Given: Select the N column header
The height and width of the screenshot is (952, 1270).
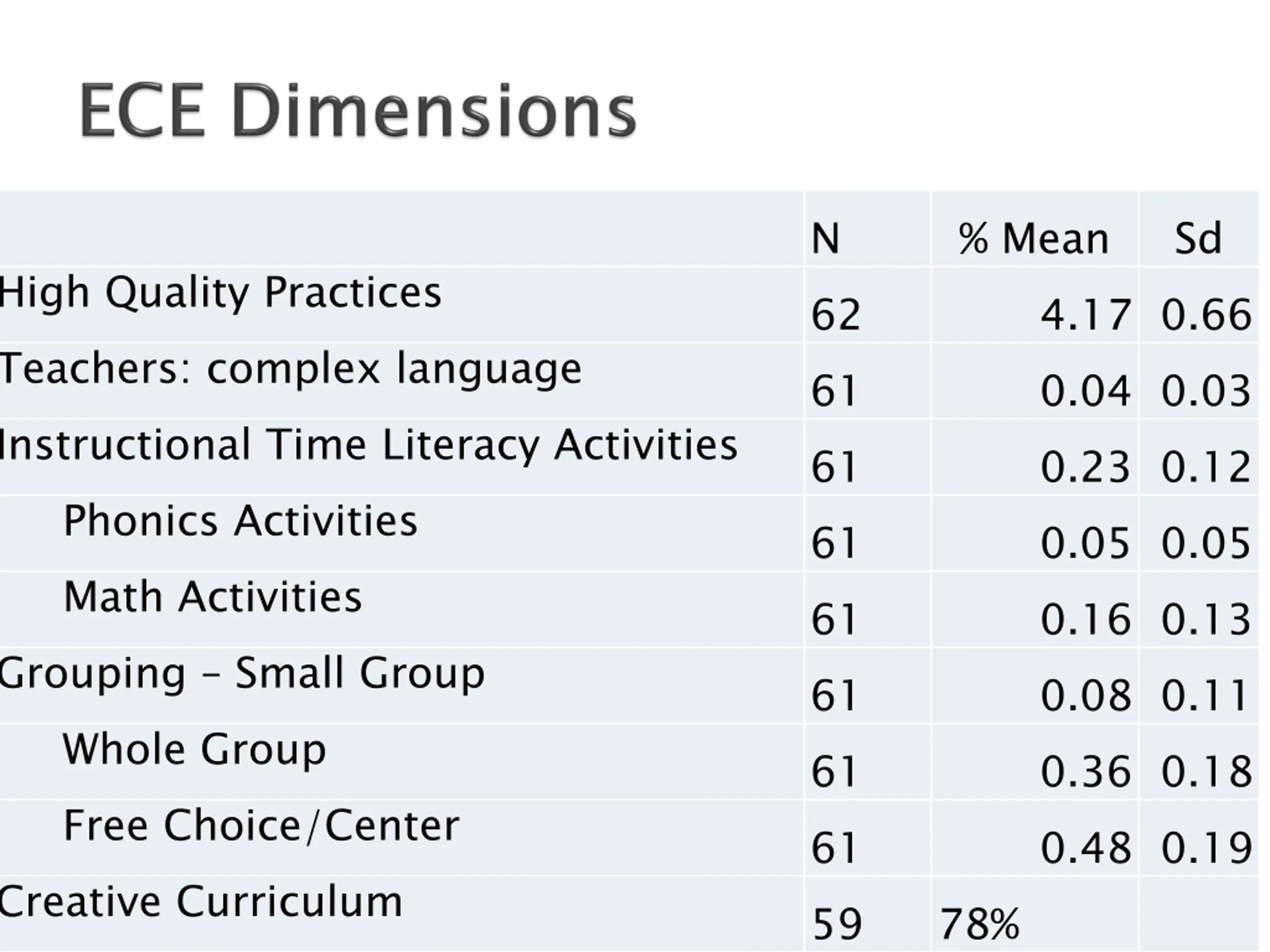Looking at the screenshot, I should click(x=825, y=238).
